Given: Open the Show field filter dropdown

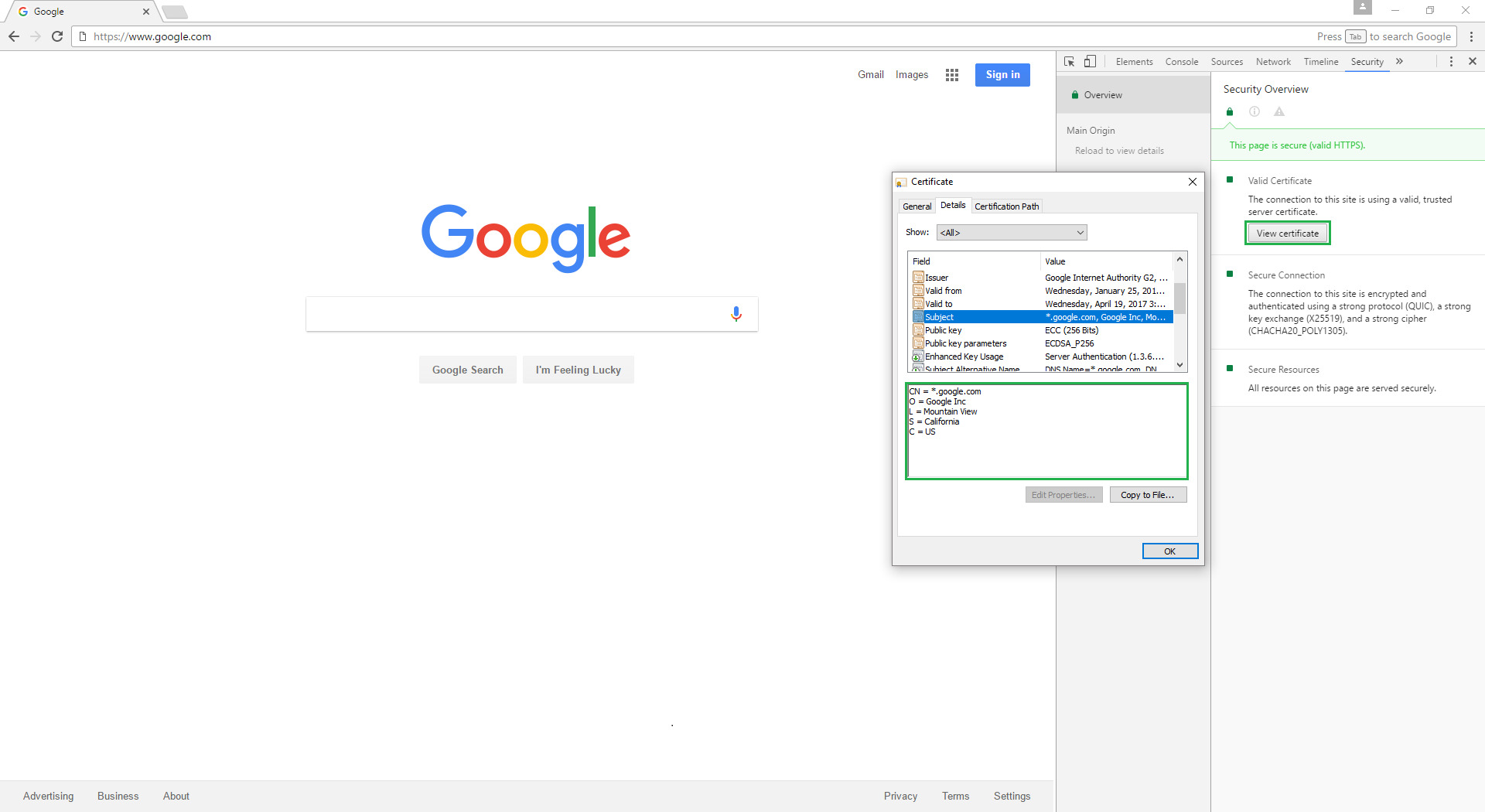Looking at the screenshot, I should click(1011, 232).
